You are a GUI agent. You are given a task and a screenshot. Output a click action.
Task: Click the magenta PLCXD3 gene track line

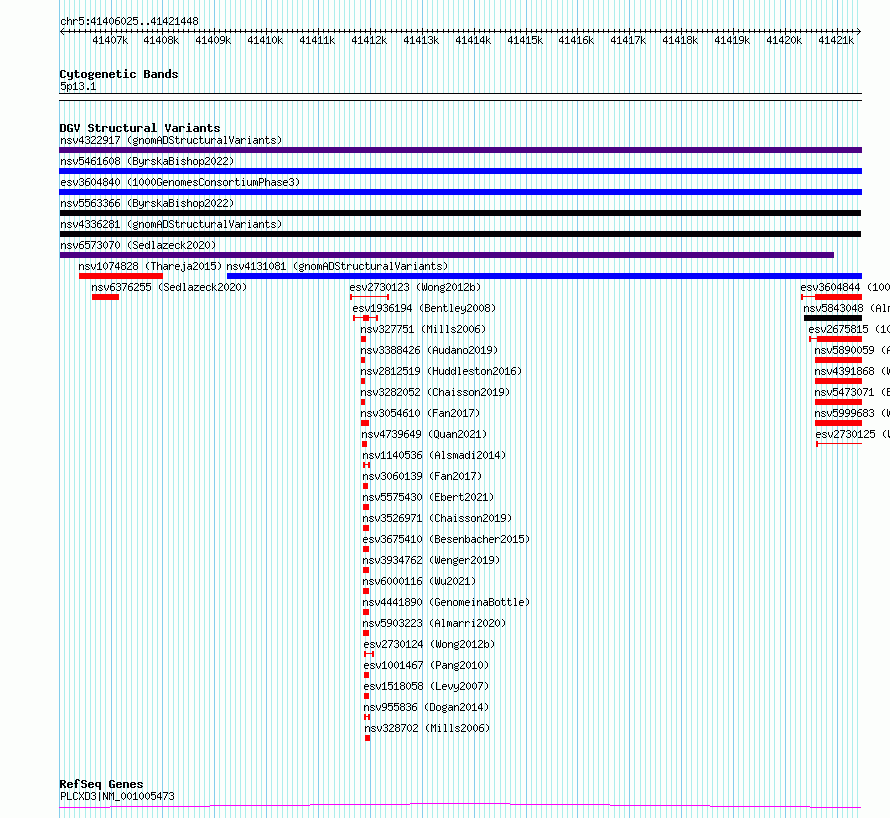tap(460, 805)
